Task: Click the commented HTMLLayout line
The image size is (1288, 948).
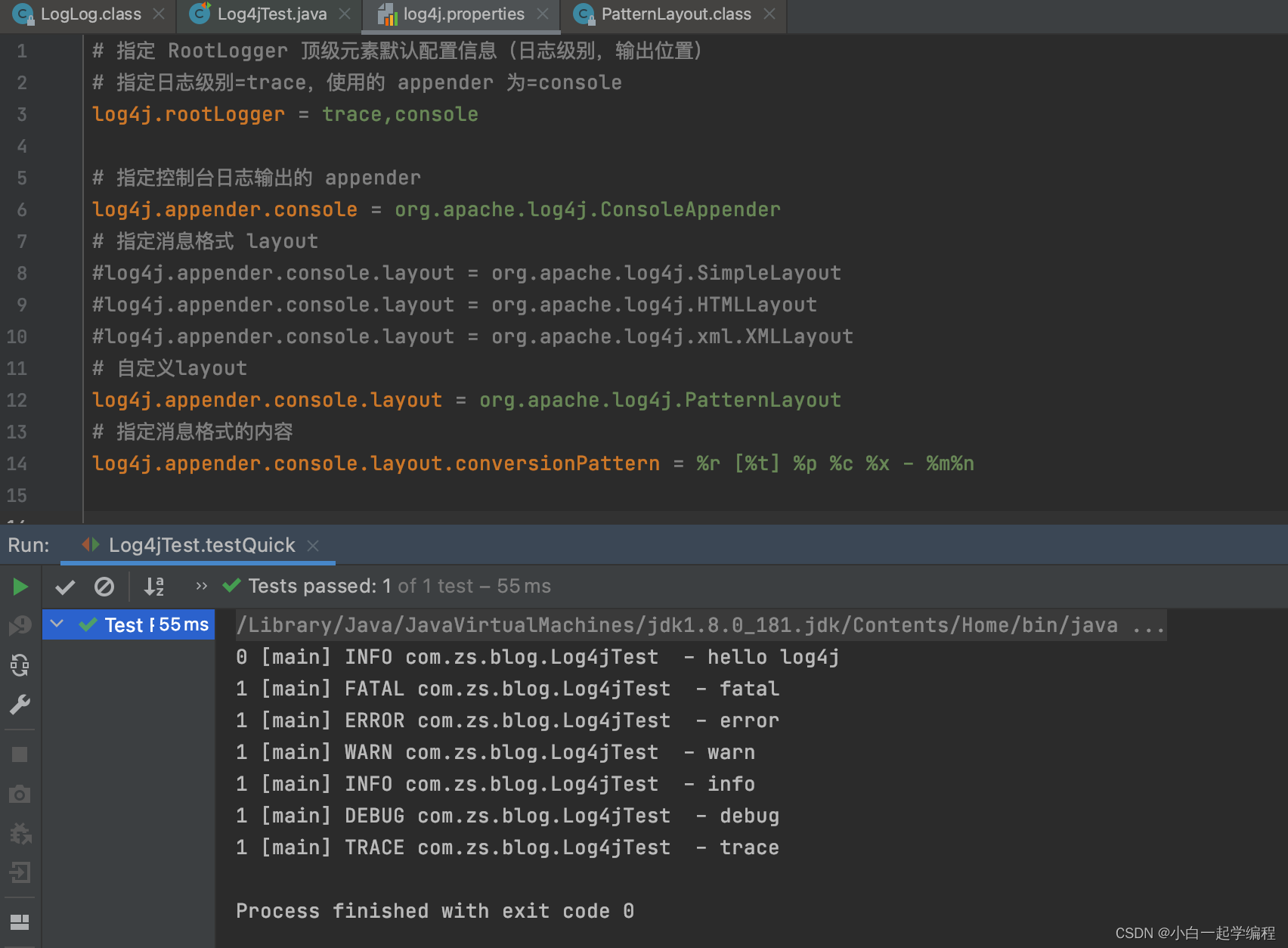Action: (x=454, y=305)
